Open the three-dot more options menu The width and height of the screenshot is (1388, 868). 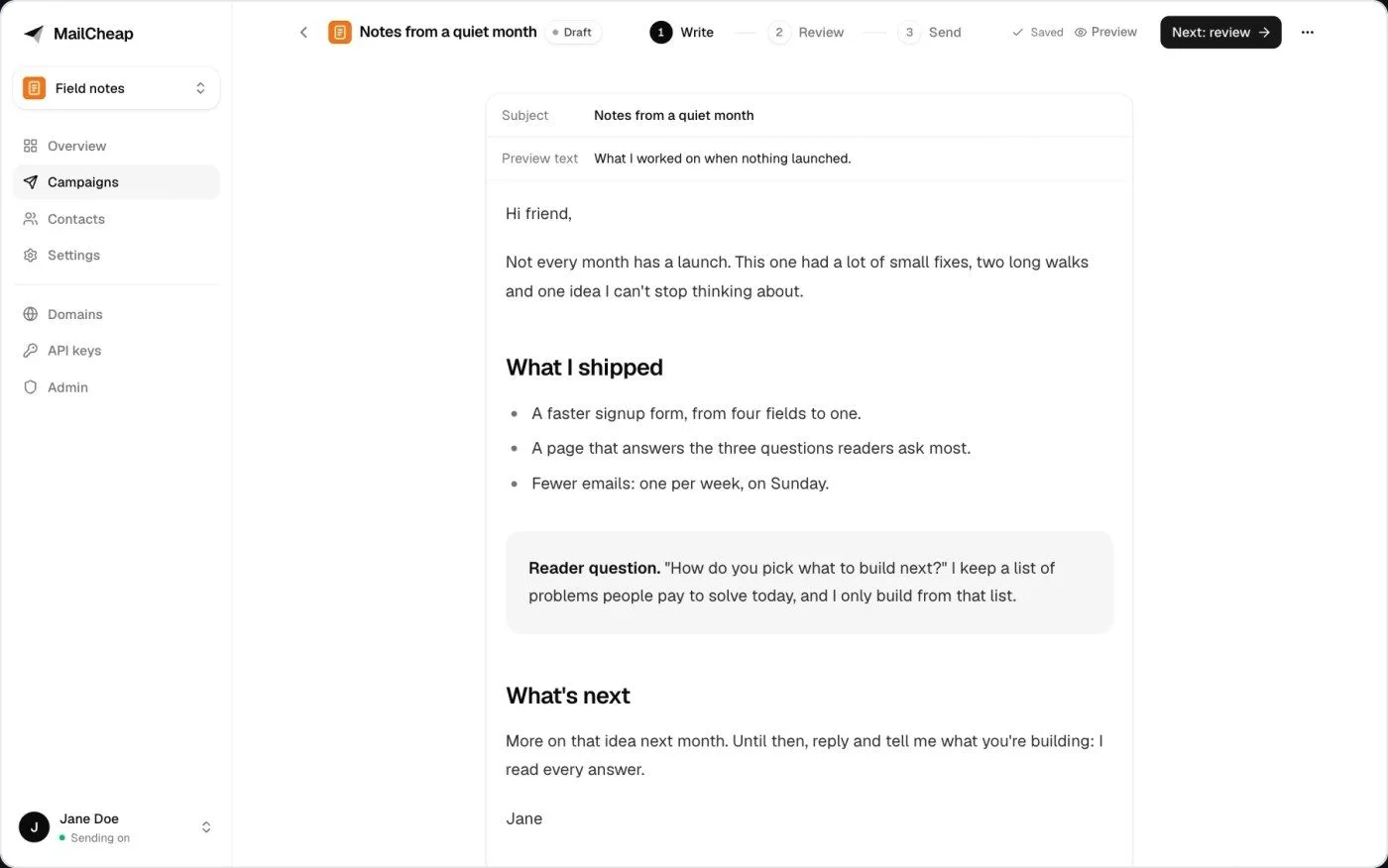[1308, 33]
